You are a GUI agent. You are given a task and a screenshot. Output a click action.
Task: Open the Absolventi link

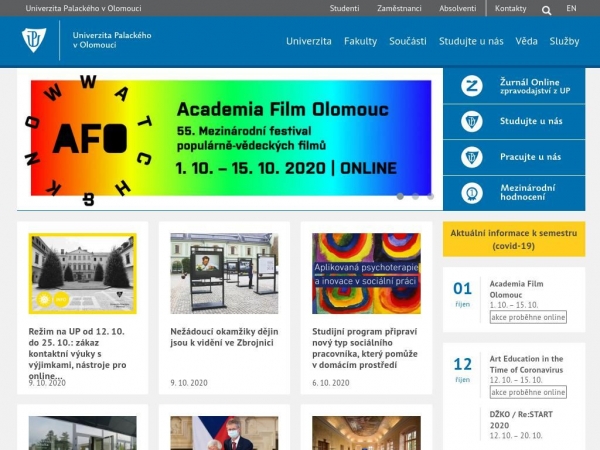[458, 8]
